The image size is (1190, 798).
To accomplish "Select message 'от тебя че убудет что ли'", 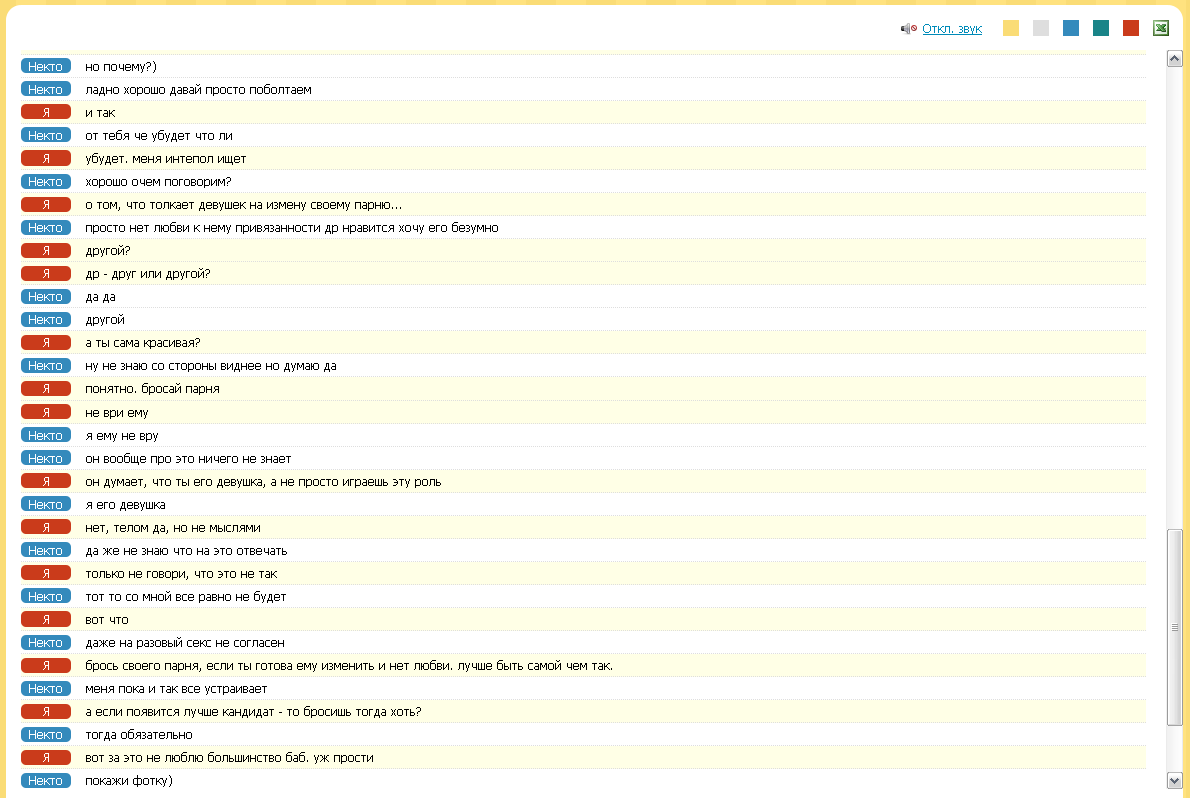I will click(x=159, y=136).
